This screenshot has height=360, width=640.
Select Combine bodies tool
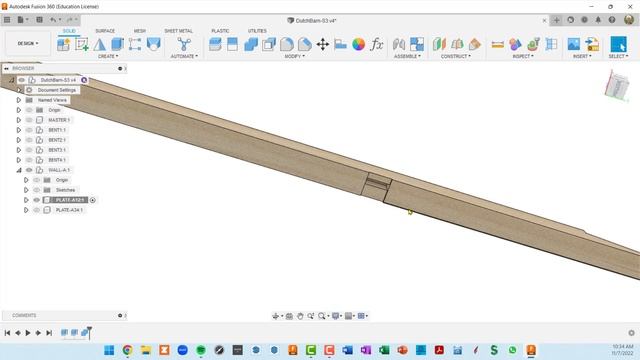pyautogui.click(x=251, y=44)
